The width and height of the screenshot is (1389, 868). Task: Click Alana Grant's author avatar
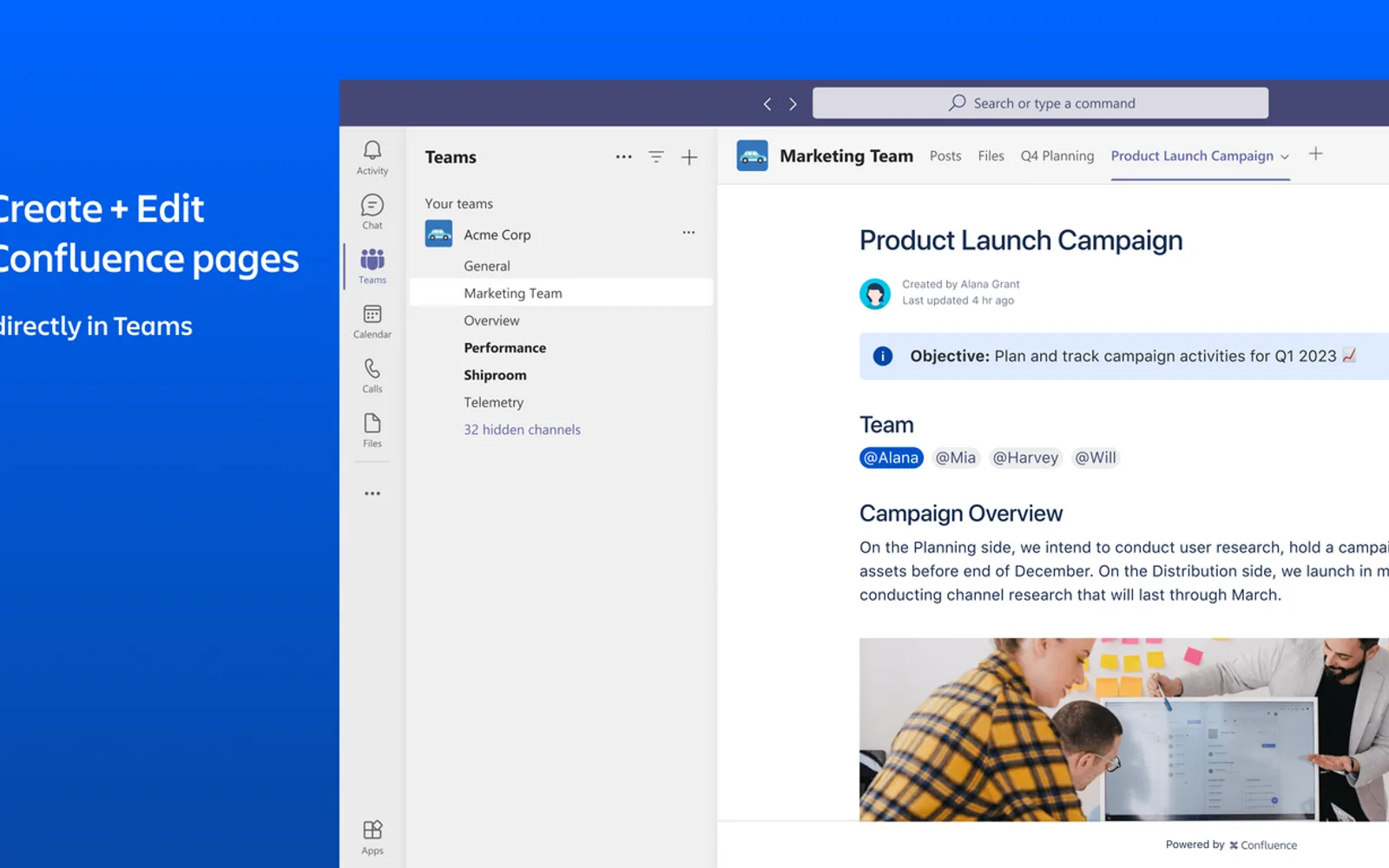click(x=875, y=293)
